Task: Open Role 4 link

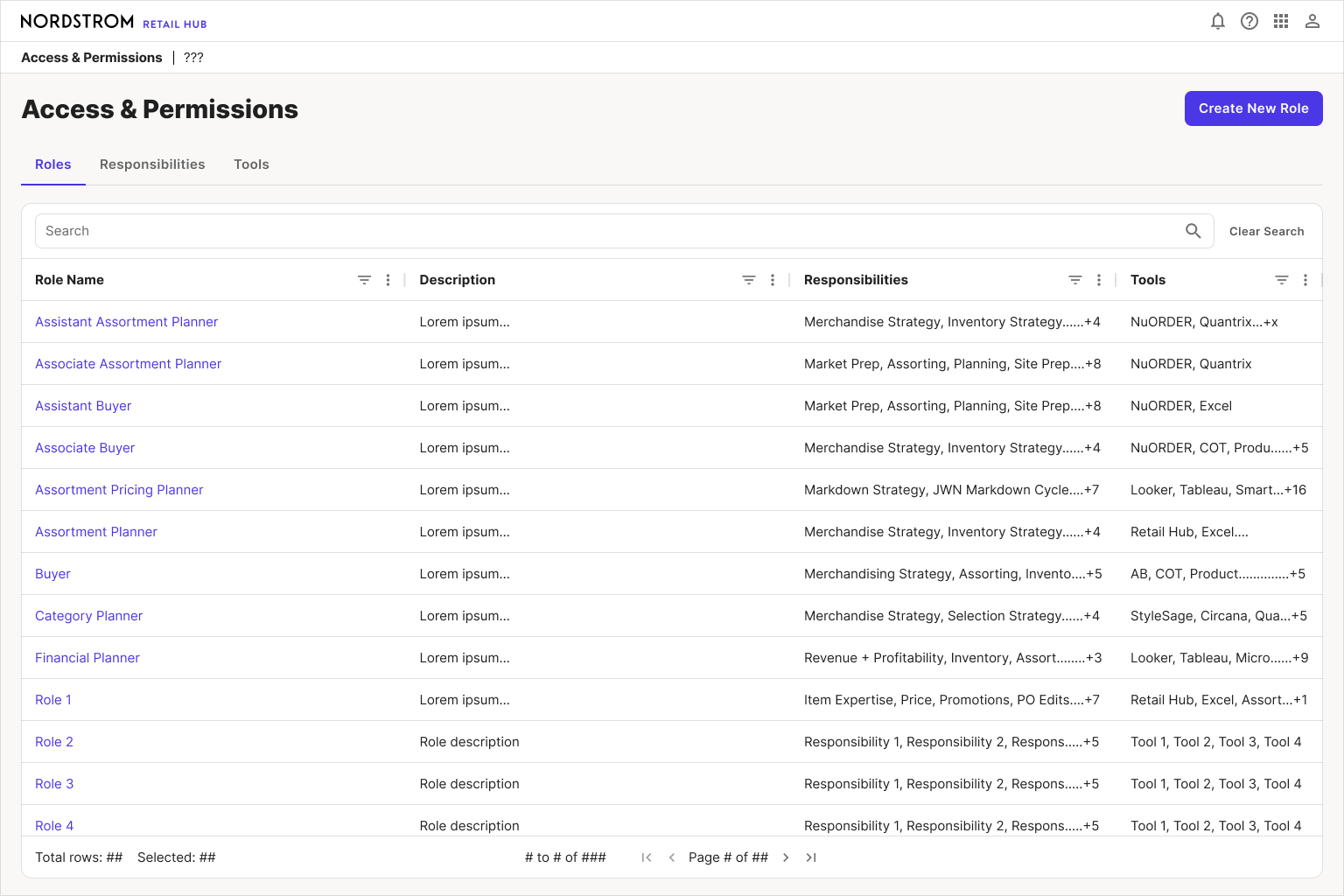Action: [54, 826]
